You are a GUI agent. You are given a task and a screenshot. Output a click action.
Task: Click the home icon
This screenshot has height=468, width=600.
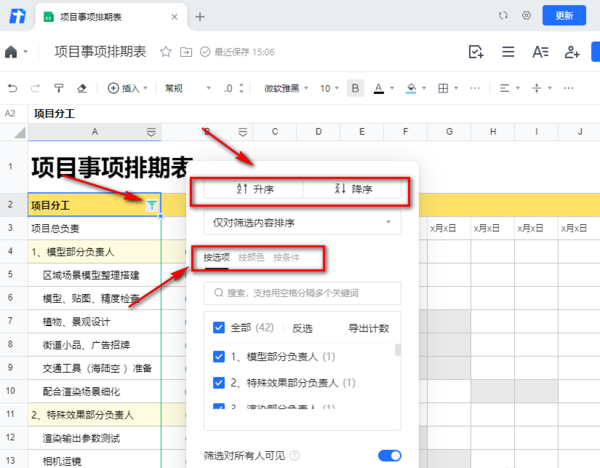click(x=12, y=52)
